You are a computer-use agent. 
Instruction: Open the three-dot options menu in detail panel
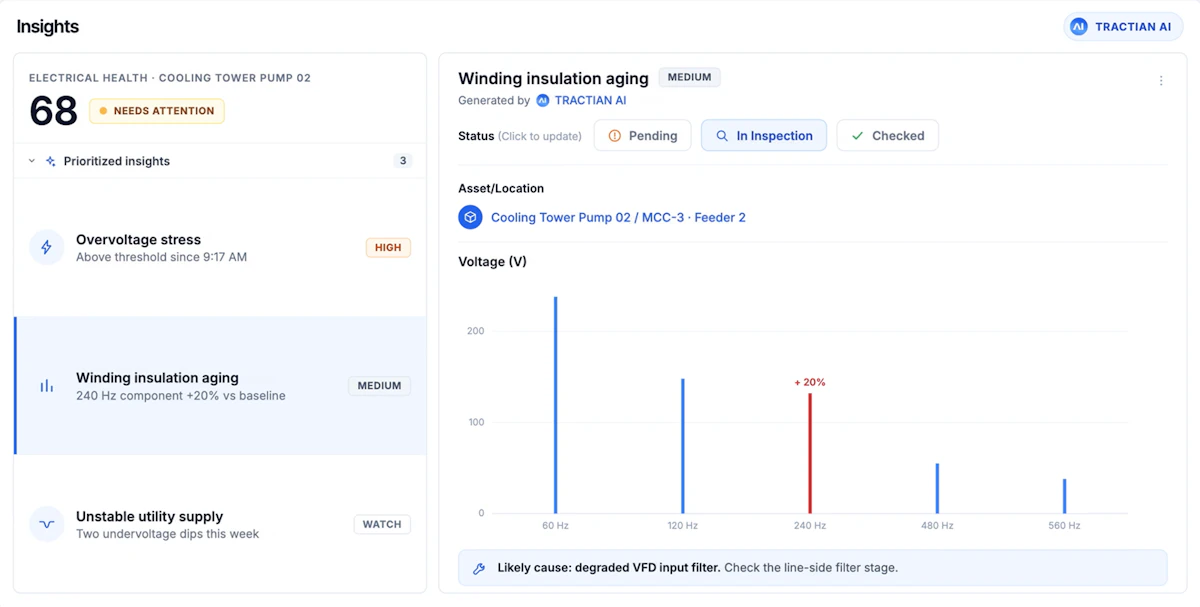1161,81
